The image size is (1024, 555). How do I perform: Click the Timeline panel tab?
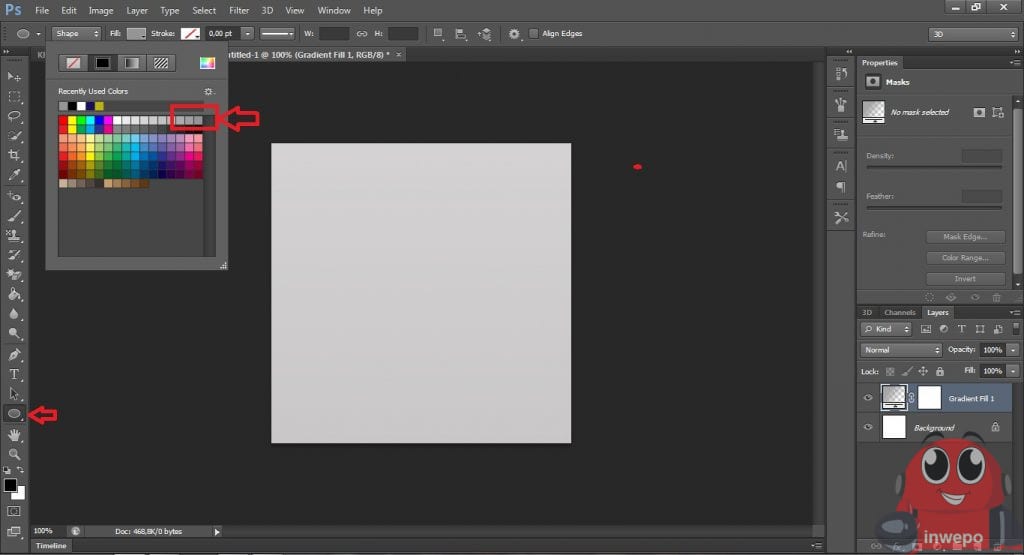point(51,546)
